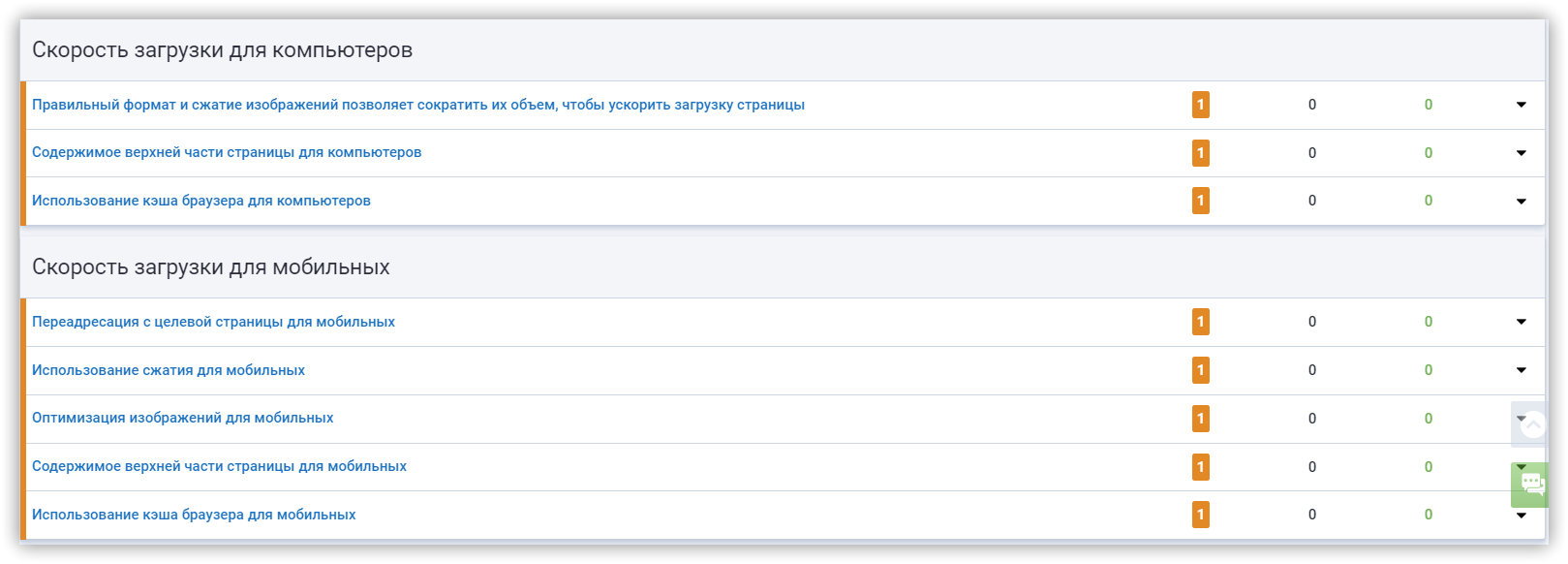This screenshot has width=1568, height=564.
Task: Expand the mobile landing page redirect row
Action: [x=1521, y=322]
